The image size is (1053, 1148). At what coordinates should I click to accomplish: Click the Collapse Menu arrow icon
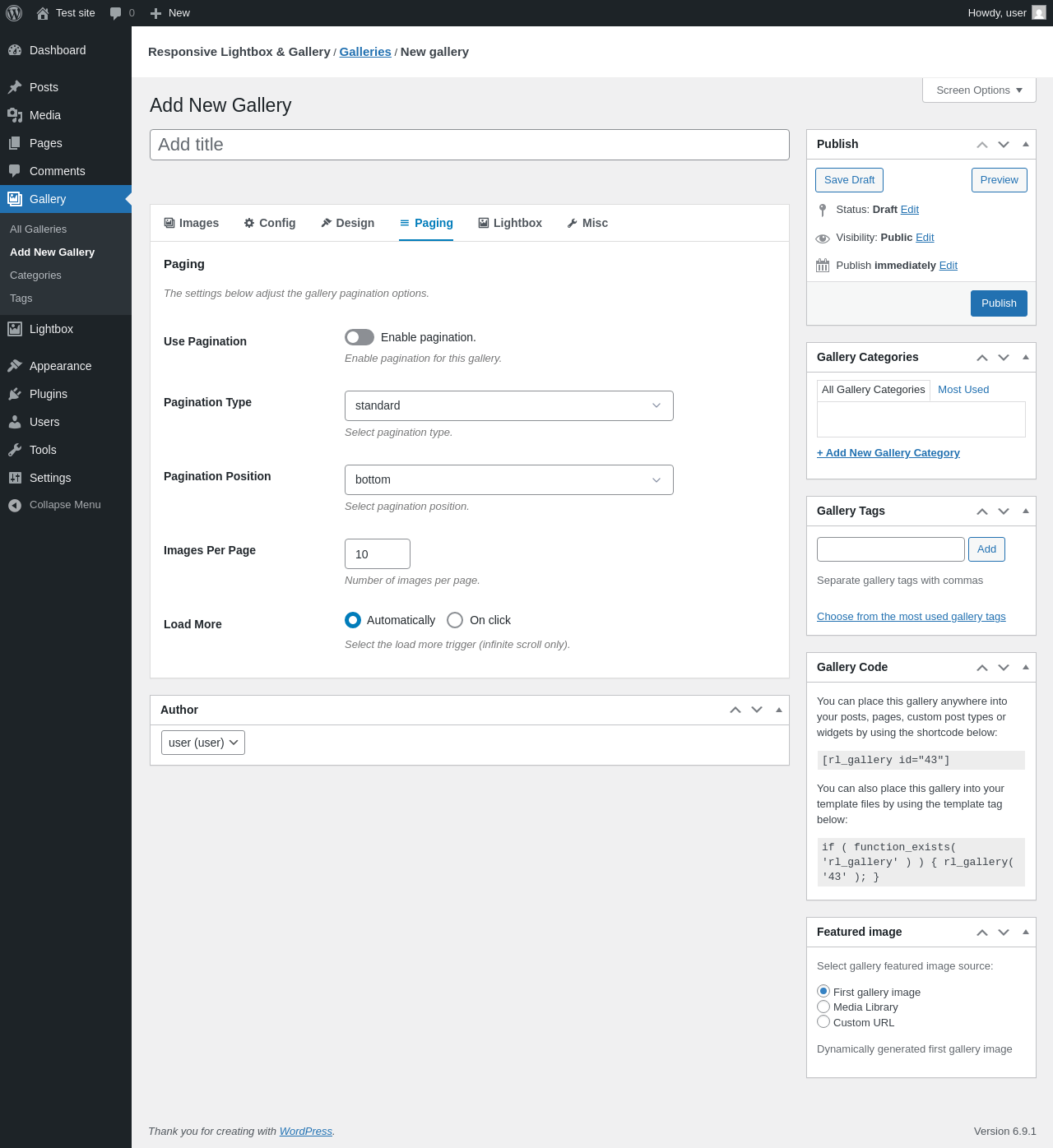[15, 505]
